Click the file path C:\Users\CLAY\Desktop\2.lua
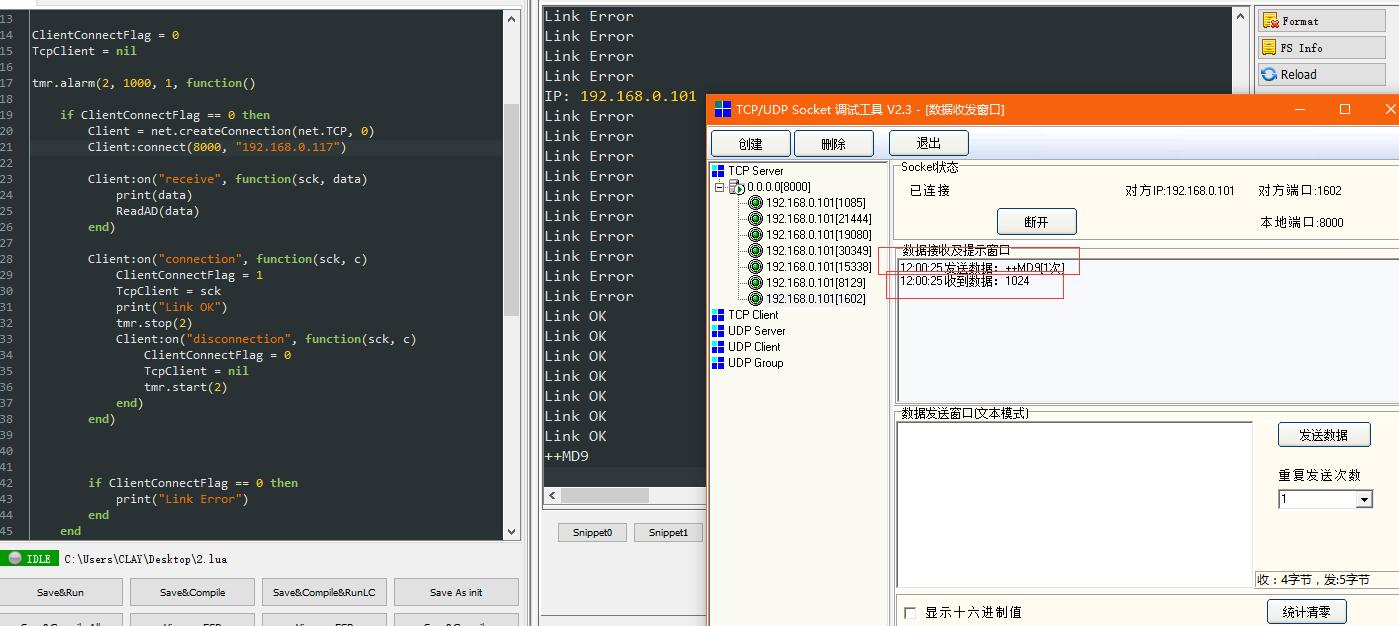This screenshot has width=1399, height=626. click(x=145, y=559)
